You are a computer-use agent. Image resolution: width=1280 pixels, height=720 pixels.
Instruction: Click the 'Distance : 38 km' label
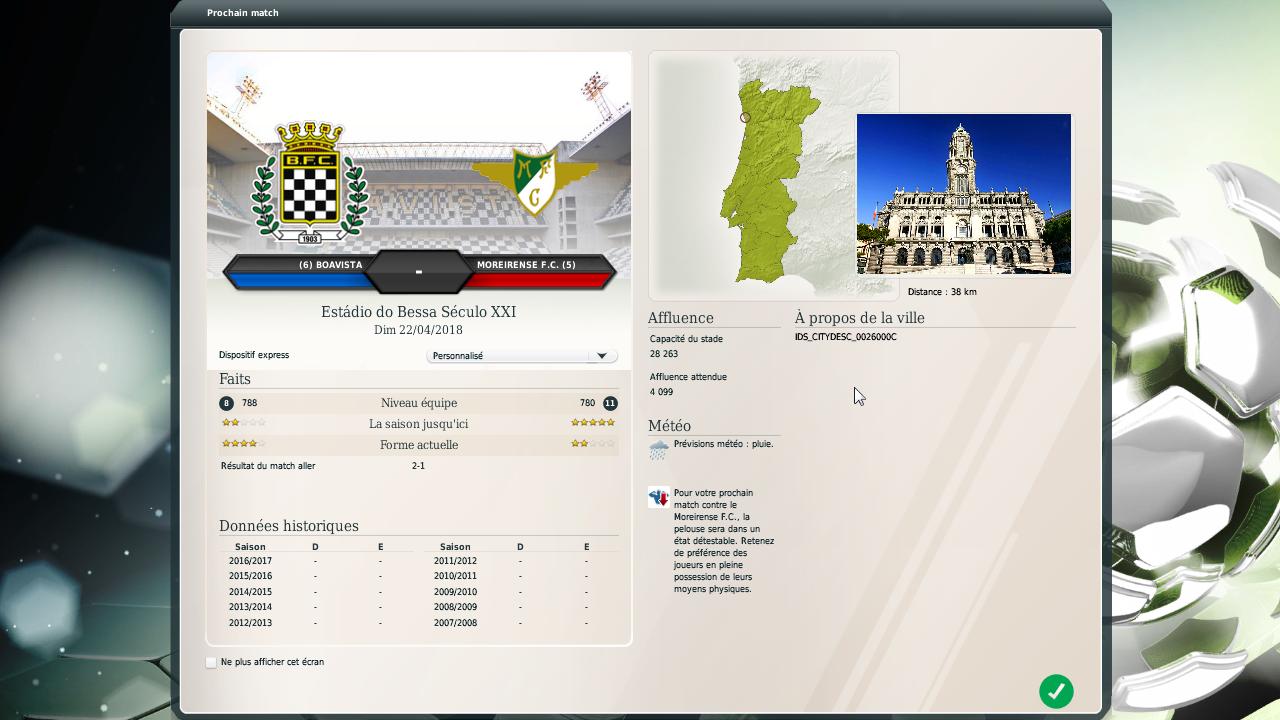click(942, 292)
